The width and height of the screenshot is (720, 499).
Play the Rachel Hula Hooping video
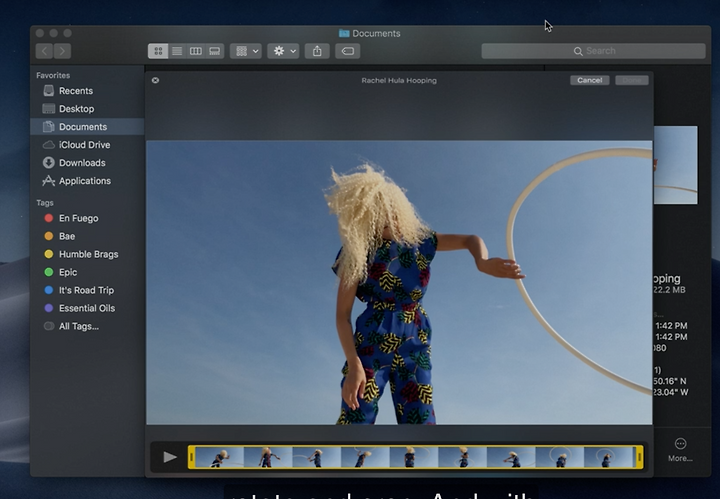click(x=170, y=457)
